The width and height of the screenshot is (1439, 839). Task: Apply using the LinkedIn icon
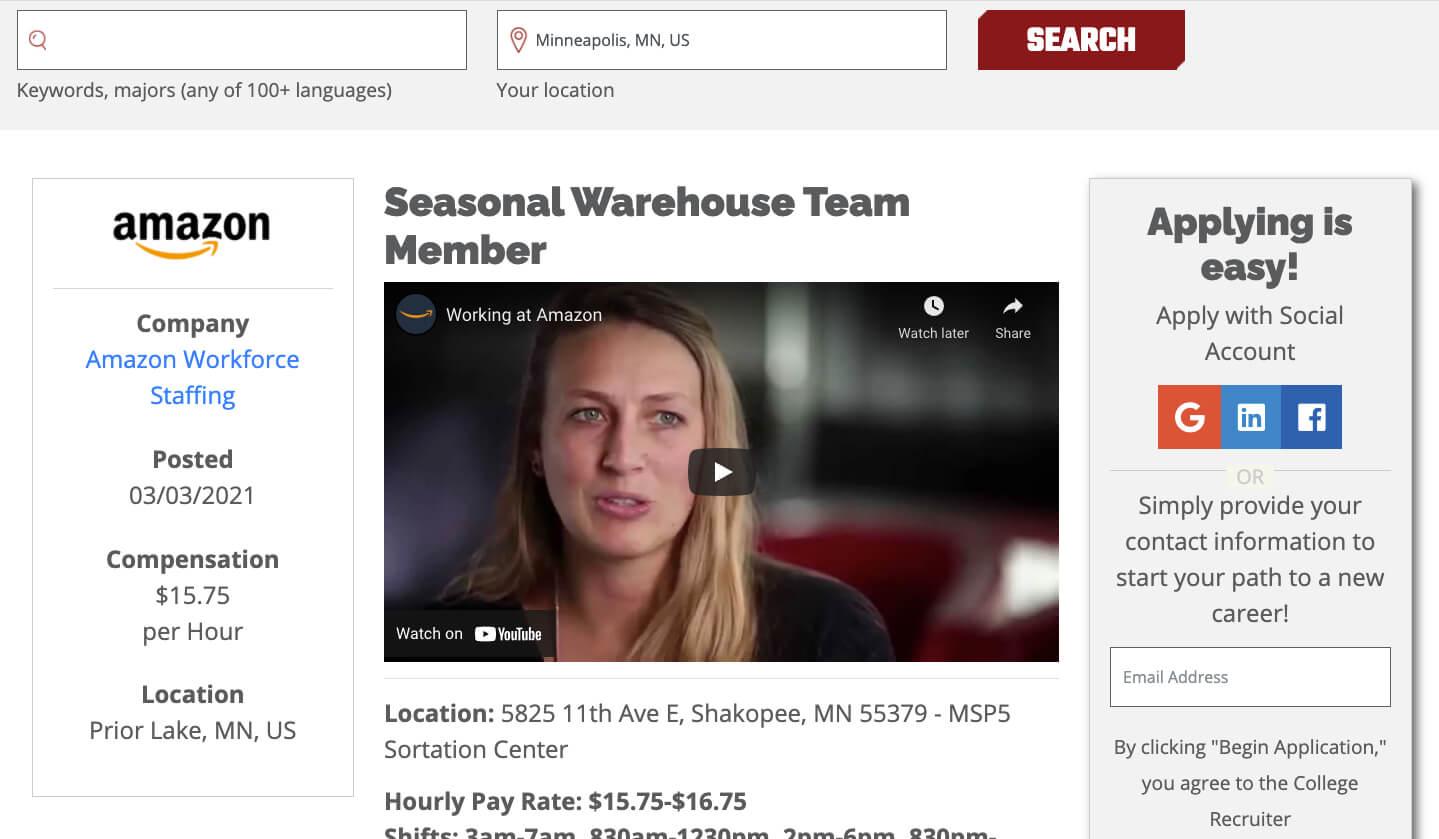[1251, 417]
